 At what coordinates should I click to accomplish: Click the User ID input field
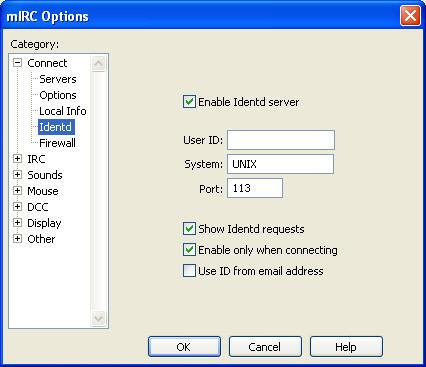coord(281,140)
